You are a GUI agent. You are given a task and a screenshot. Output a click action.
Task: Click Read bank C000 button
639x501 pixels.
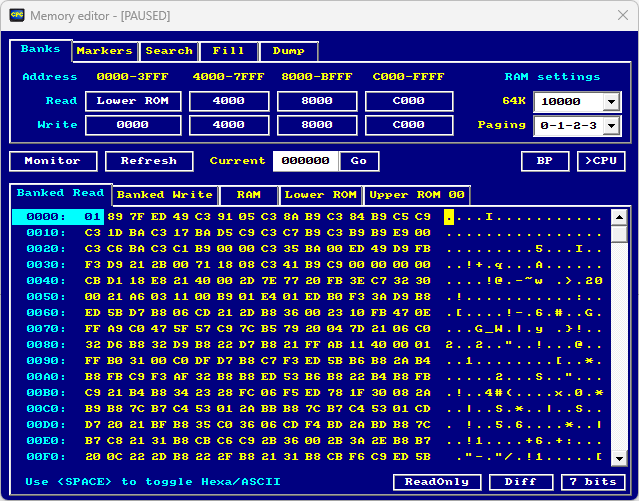pos(409,101)
